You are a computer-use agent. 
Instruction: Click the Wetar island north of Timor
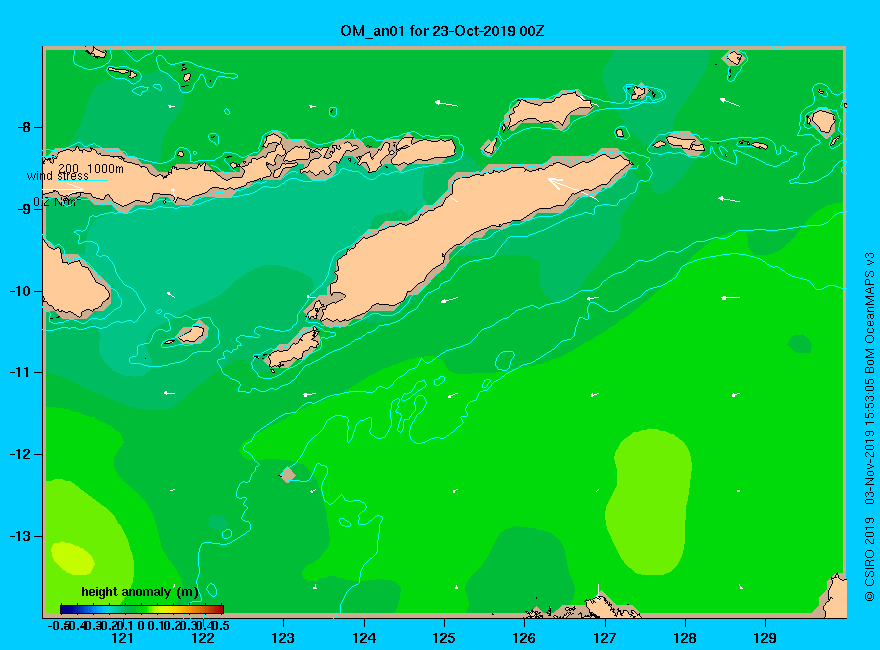click(x=547, y=109)
